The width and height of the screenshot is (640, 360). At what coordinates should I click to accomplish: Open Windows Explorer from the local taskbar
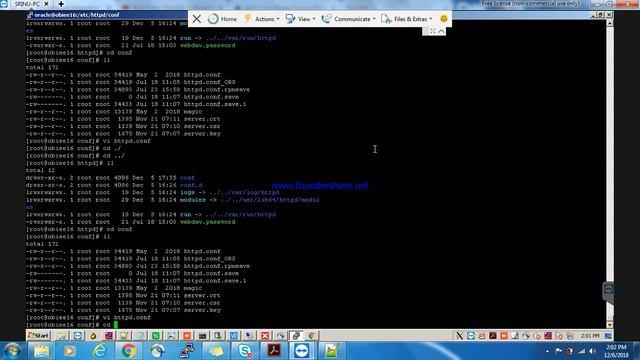click(41, 351)
